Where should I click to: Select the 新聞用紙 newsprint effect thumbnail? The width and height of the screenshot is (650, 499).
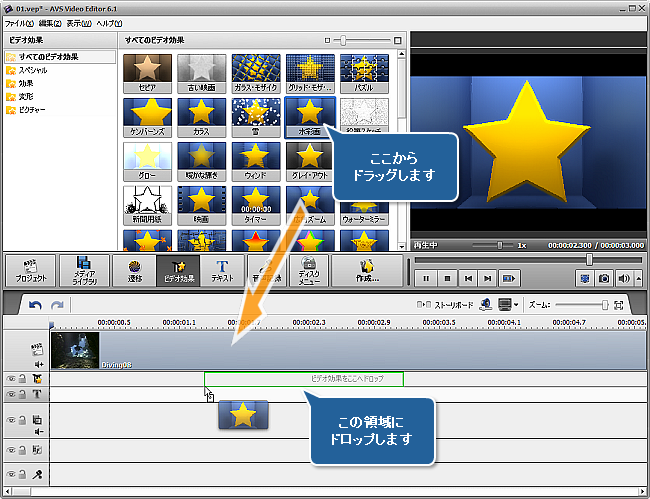click(x=147, y=205)
